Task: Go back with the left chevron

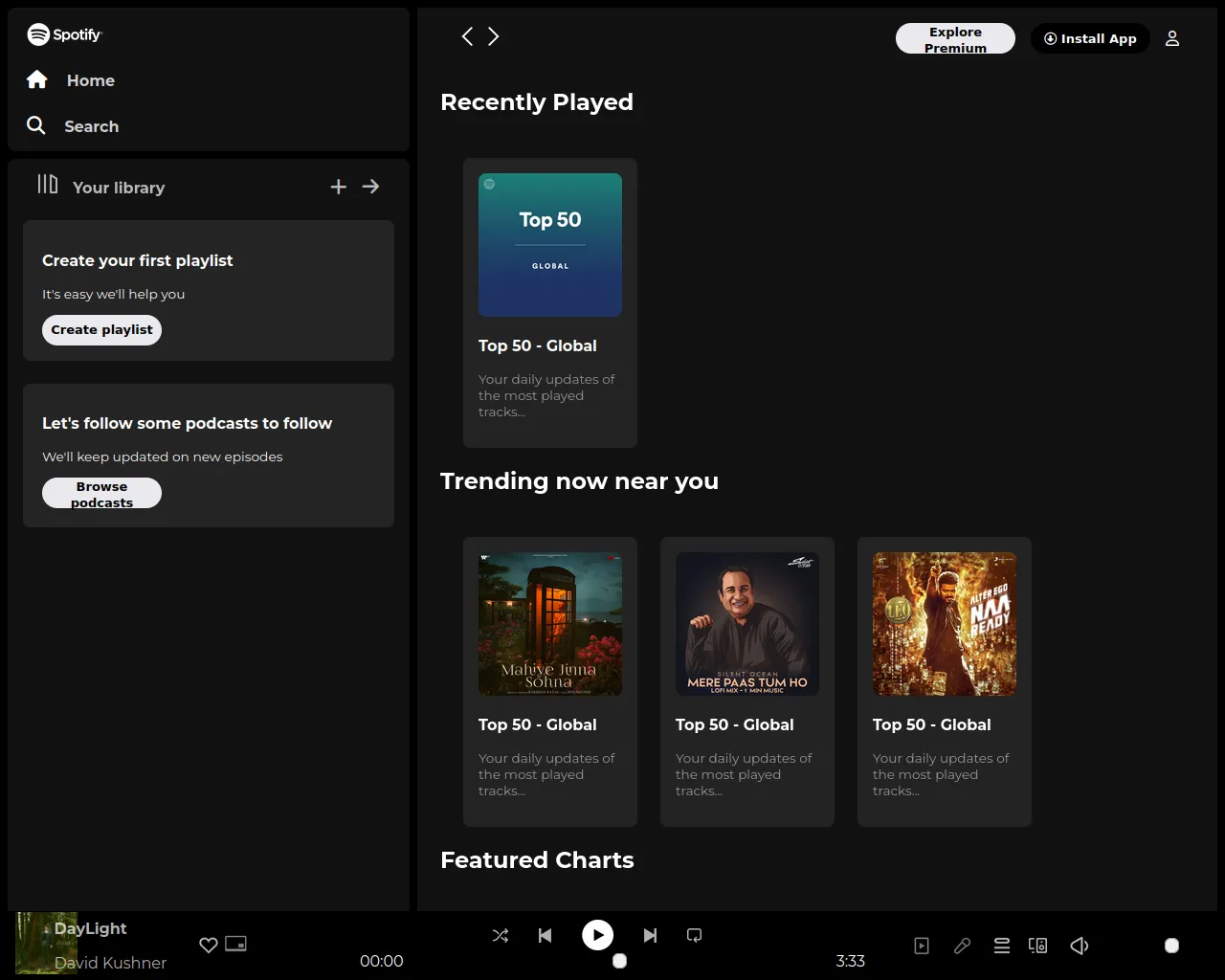Action: click(x=467, y=36)
